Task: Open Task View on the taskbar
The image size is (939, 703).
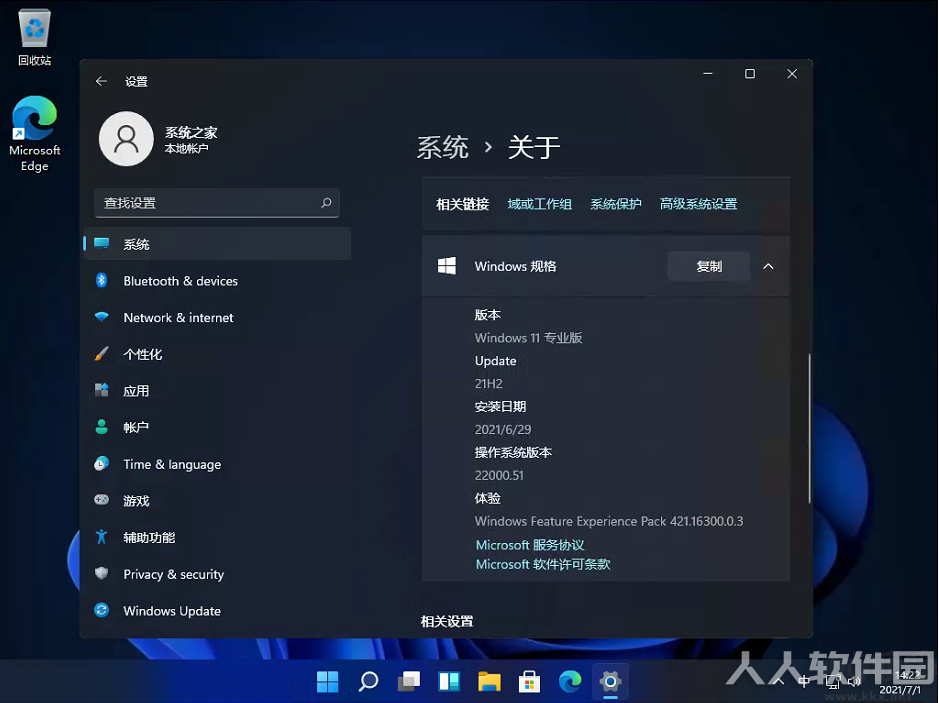Action: pos(408,681)
